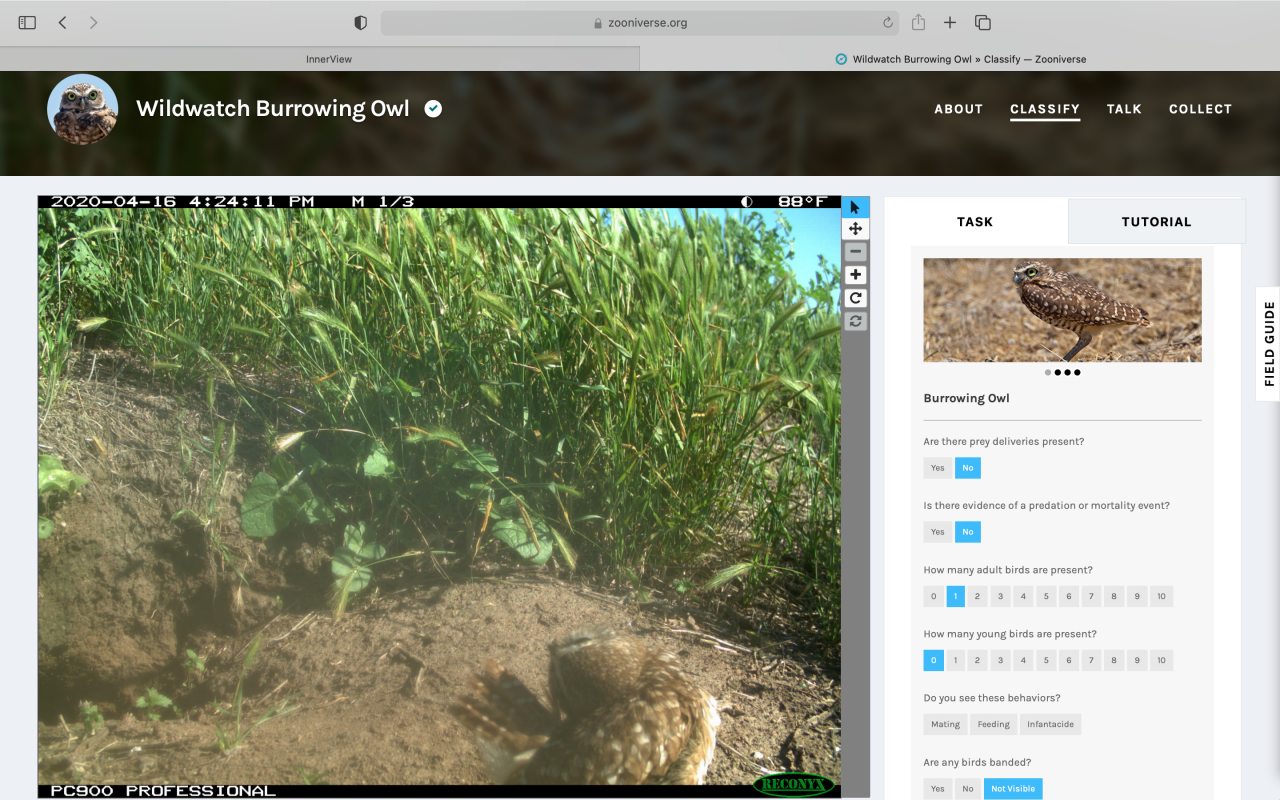Show third example photo via dot
Viewport: 1280px width, 800px height.
tap(1067, 372)
